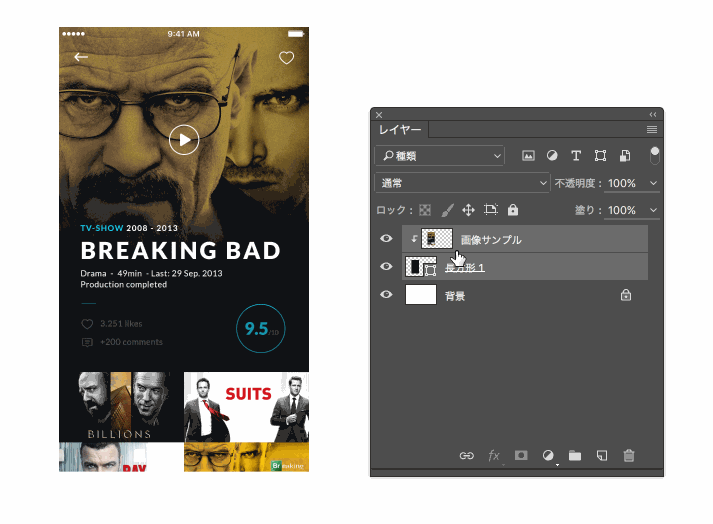
Task: Lock transparent pixels of the layer
Action: coord(425,210)
